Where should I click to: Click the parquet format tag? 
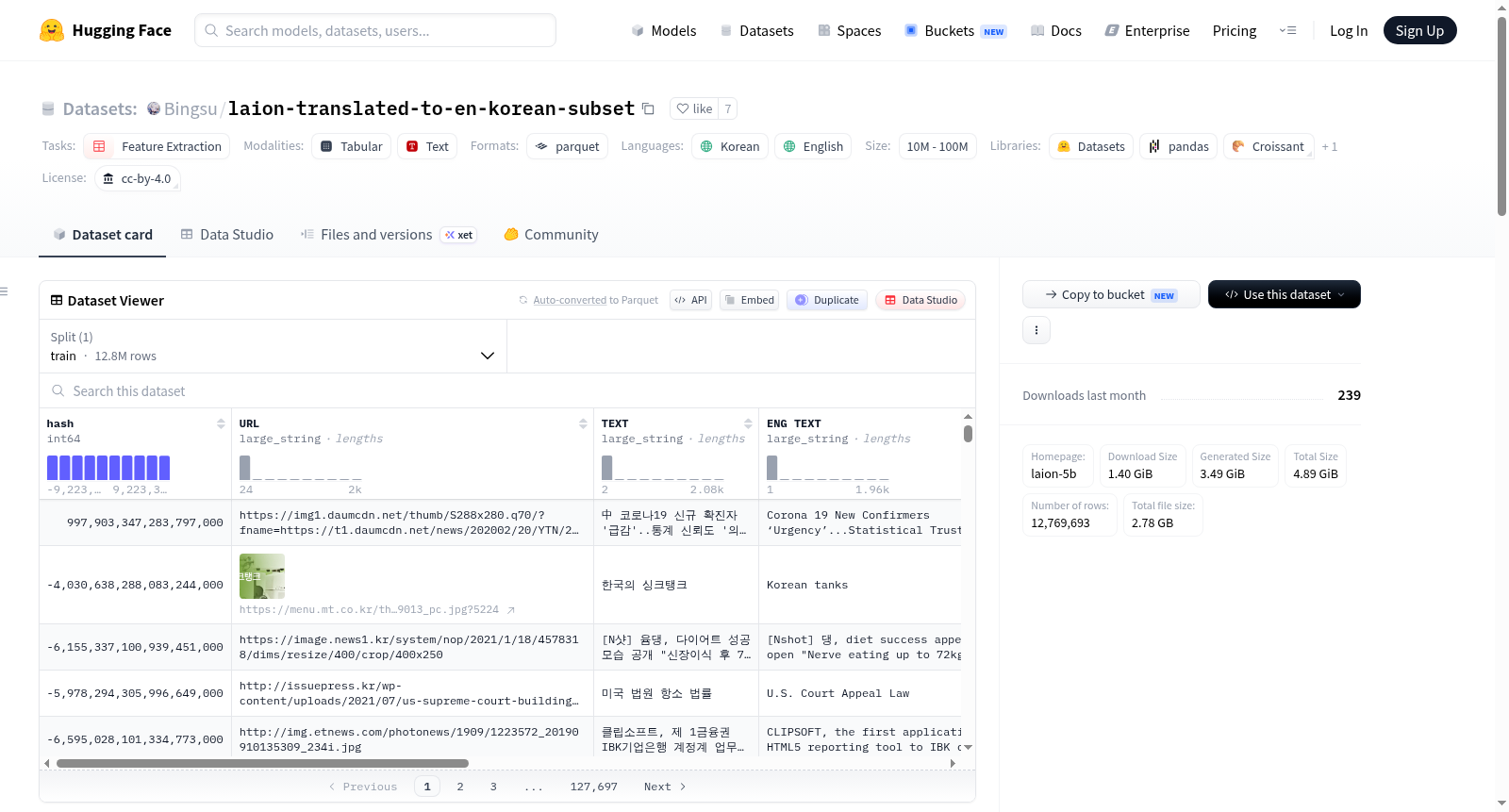tap(567, 146)
